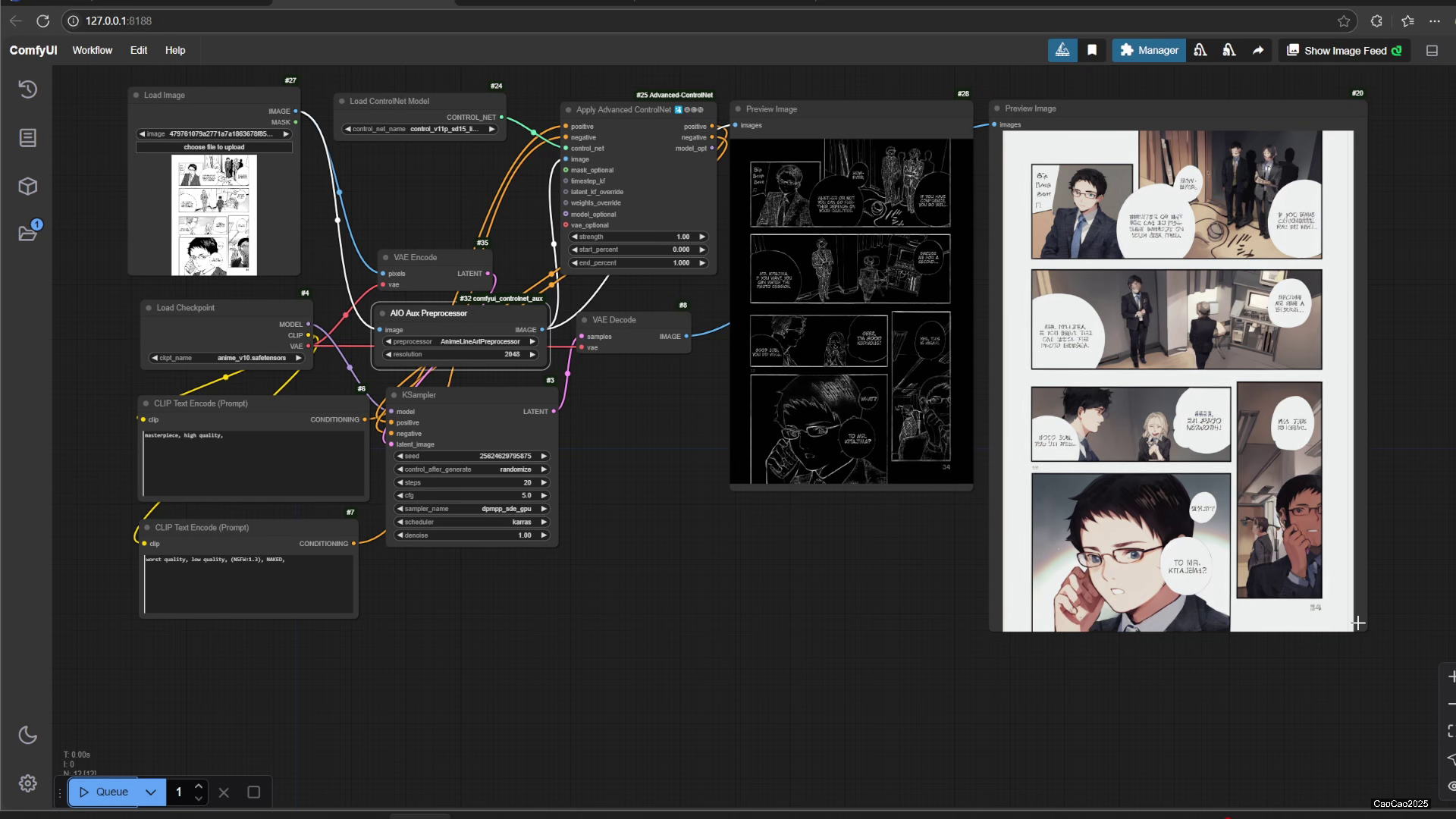Open the workflows folder sidebar icon
The height and width of the screenshot is (819, 1456).
coord(28,234)
